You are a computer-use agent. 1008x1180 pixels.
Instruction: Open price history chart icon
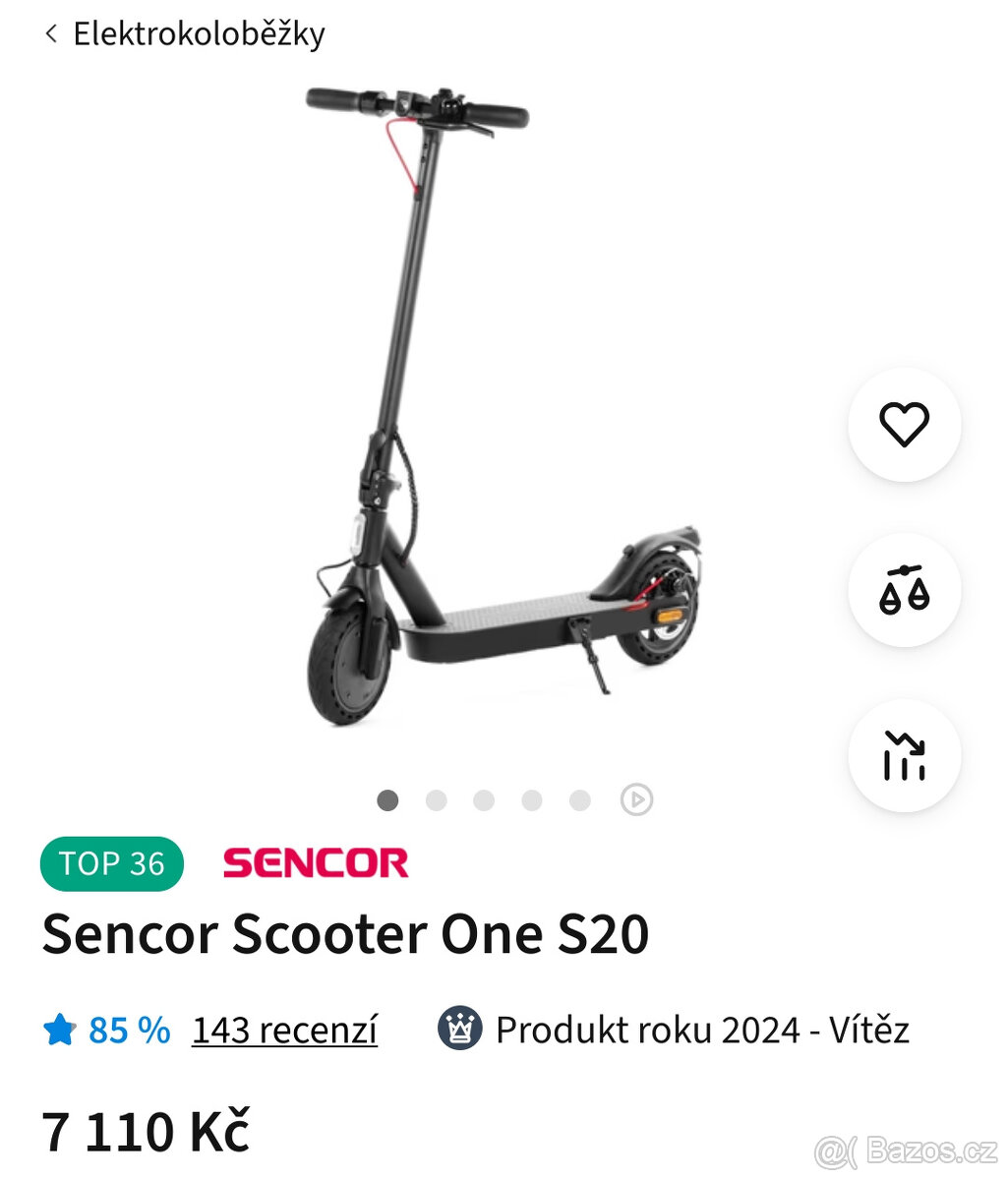coord(904,755)
